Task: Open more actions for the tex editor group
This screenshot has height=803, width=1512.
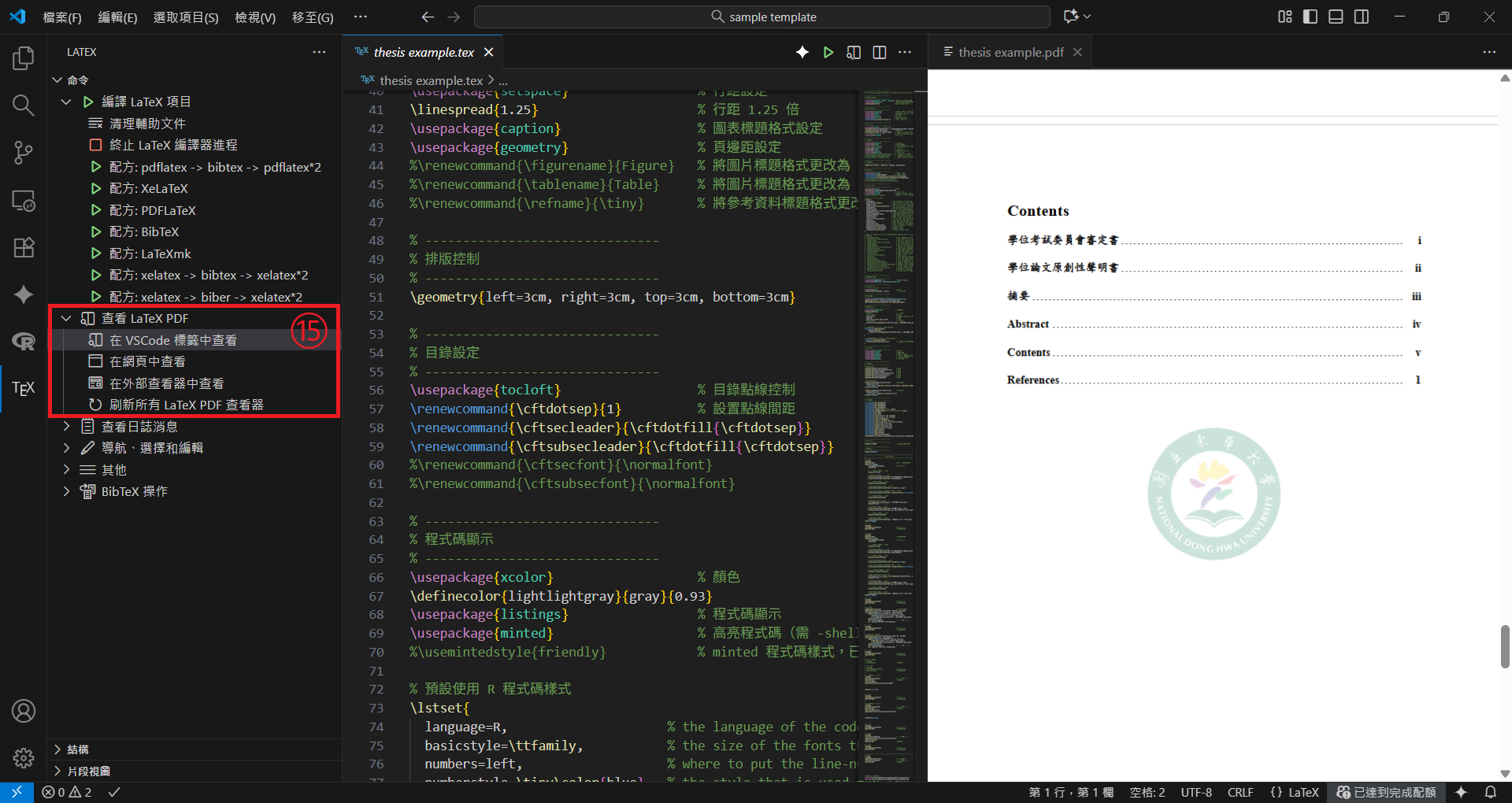Action: (x=905, y=52)
